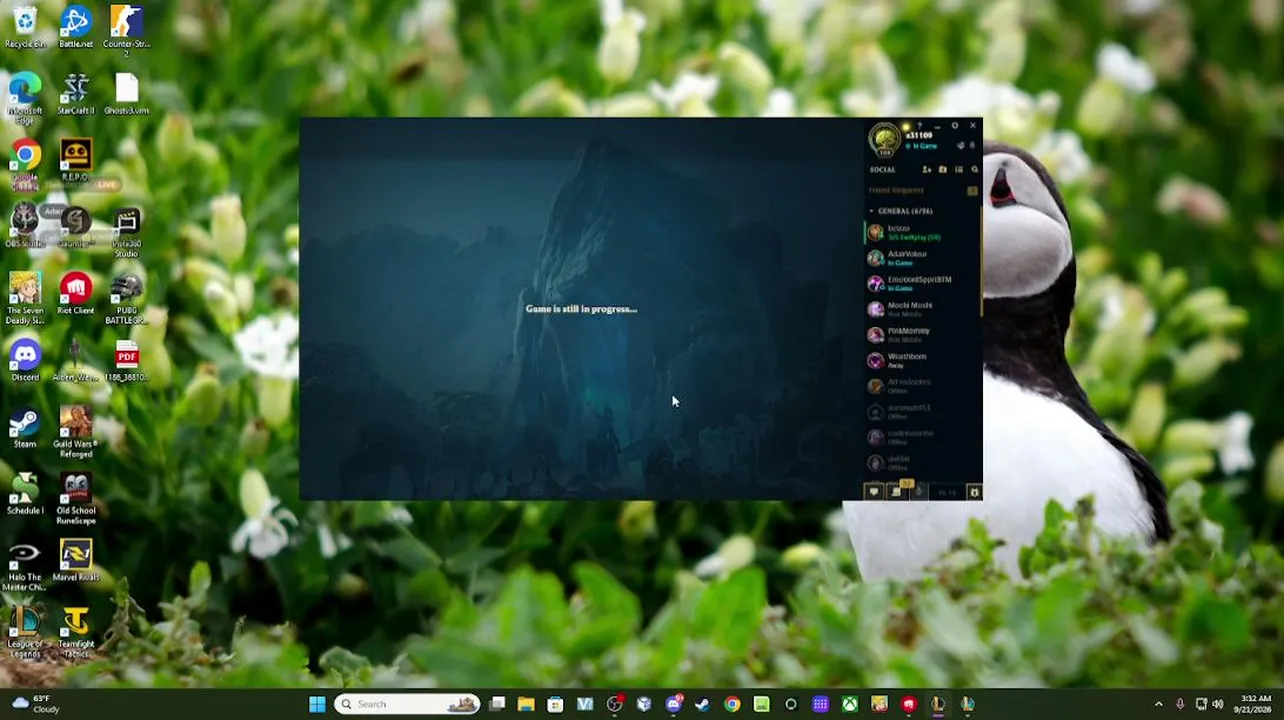This screenshot has width=1284, height=720.
Task: Open Teamfight Tactics desktop shortcut
Action: tap(76, 632)
